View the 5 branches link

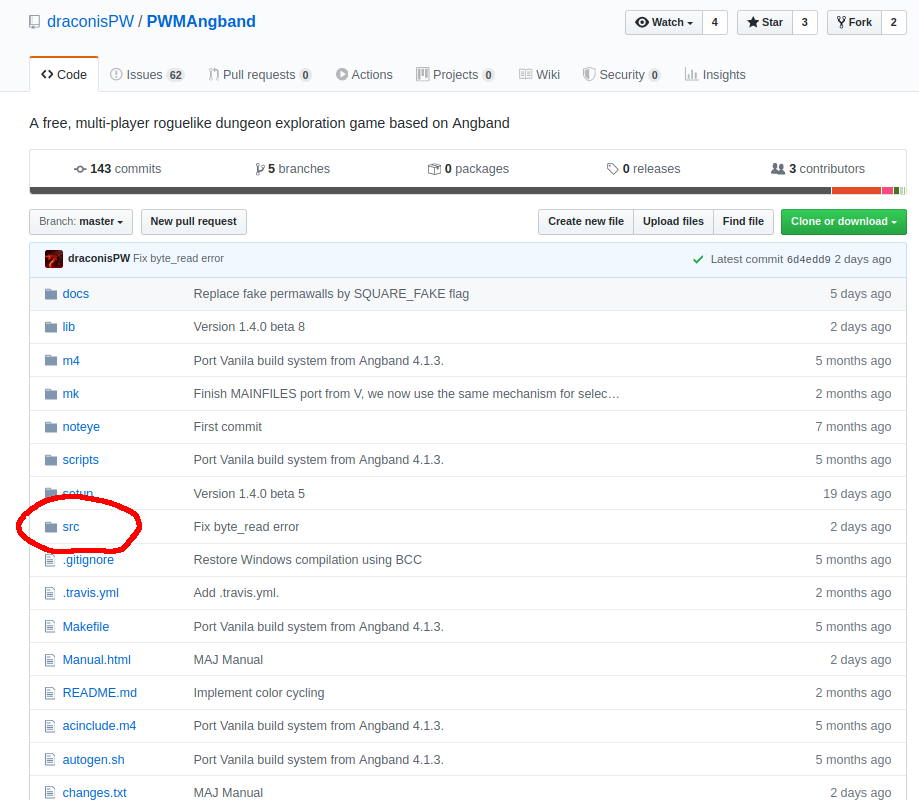pos(292,169)
